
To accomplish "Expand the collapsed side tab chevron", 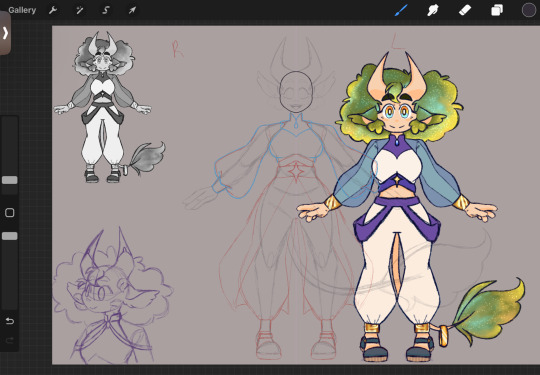I will pos(5,33).
